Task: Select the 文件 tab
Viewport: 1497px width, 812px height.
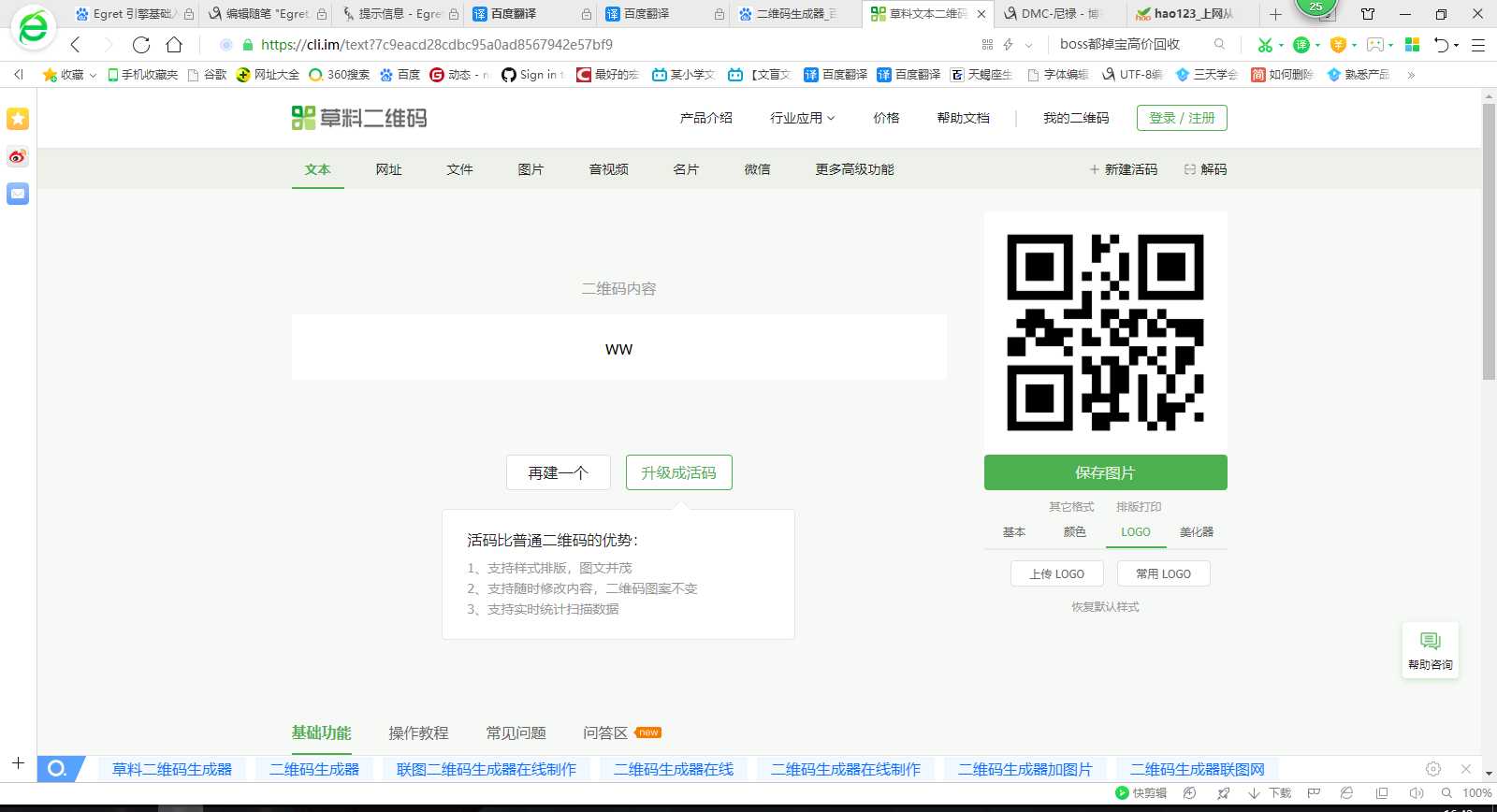Action: [x=460, y=169]
